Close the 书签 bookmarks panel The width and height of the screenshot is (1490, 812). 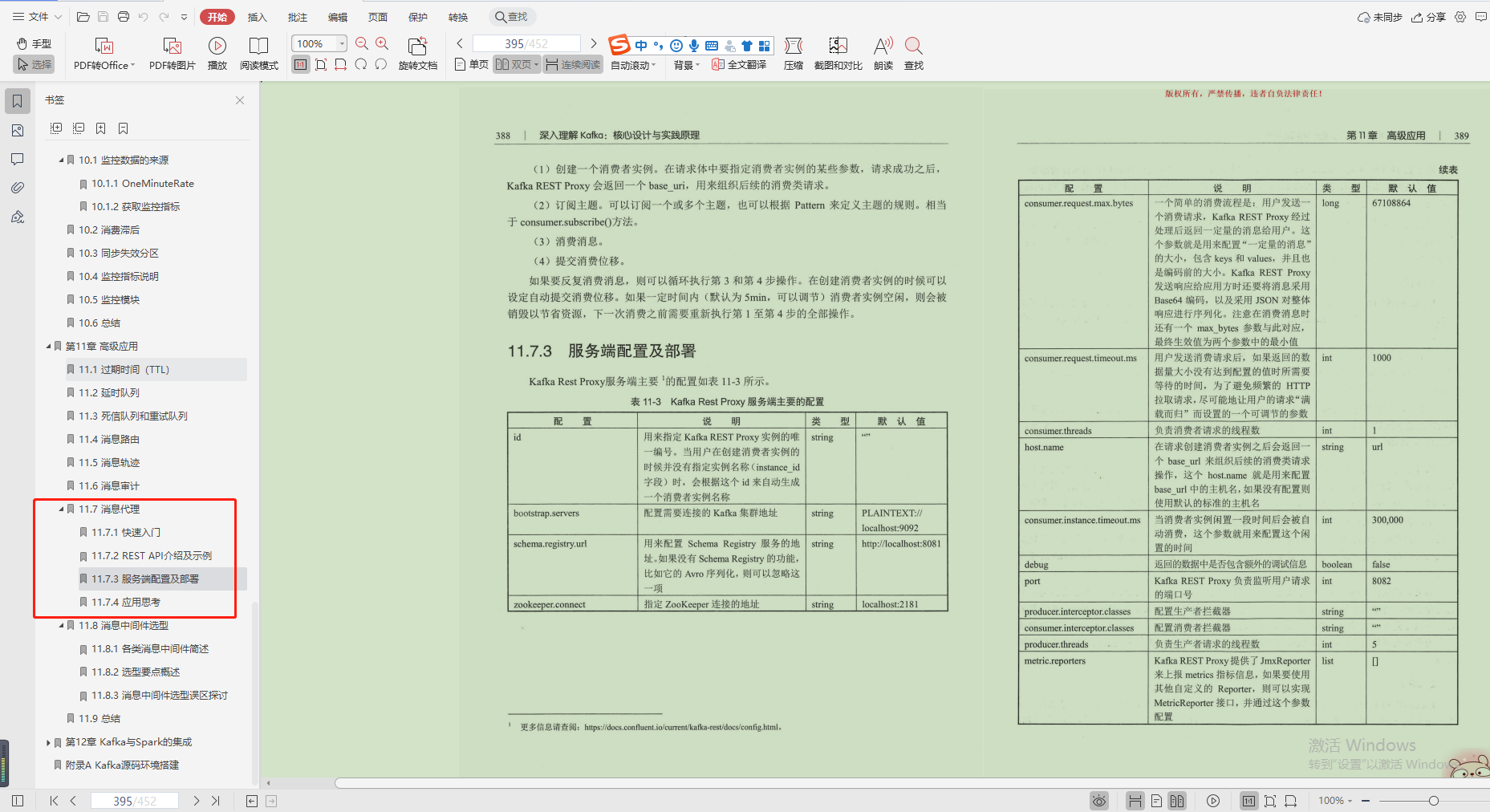pyautogui.click(x=240, y=100)
